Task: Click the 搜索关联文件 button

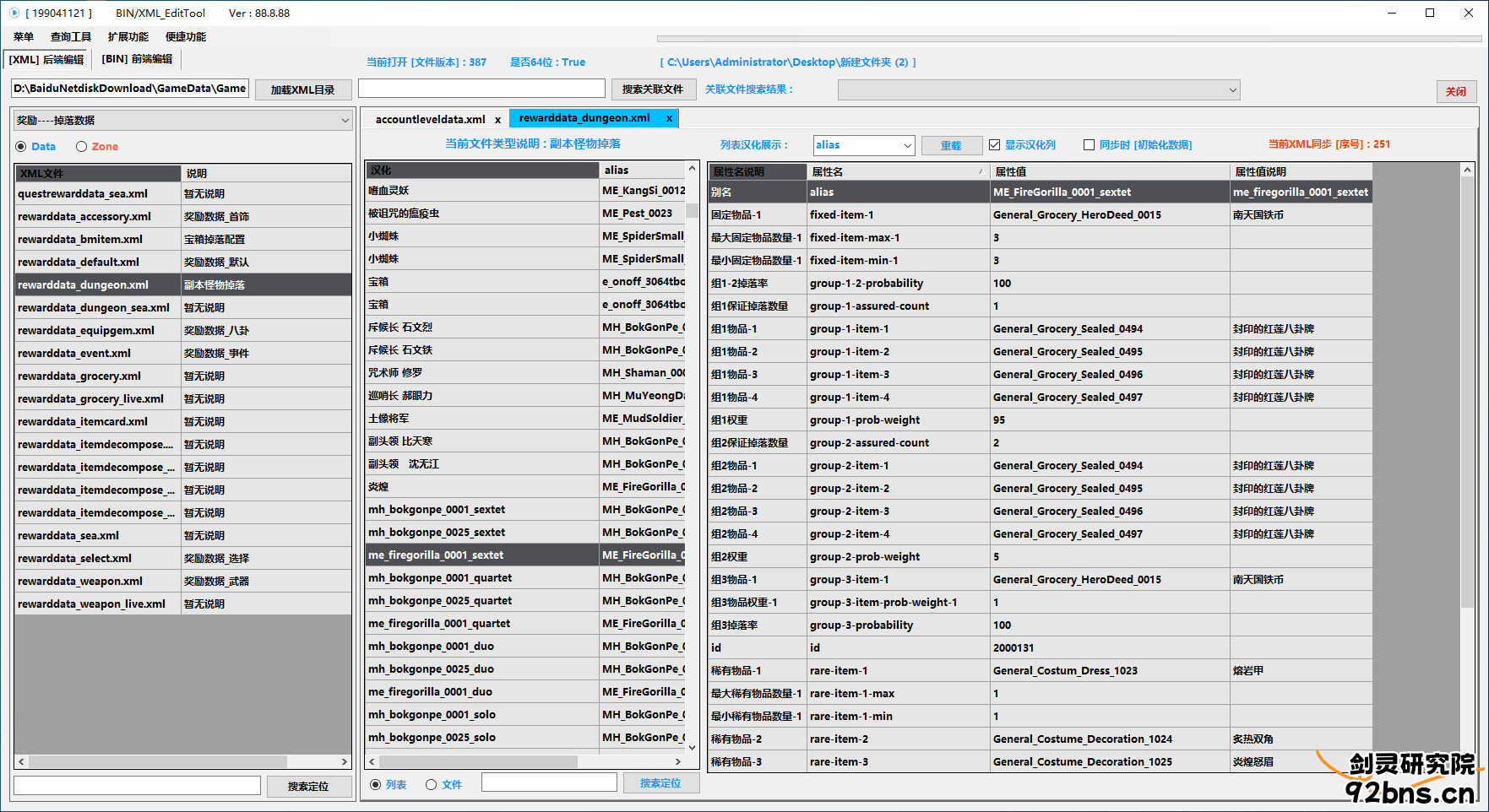Action: coord(653,89)
